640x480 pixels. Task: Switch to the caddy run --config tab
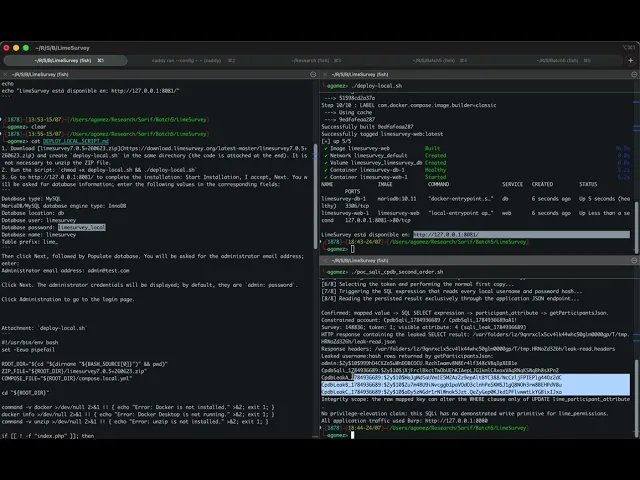[x=193, y=60]
